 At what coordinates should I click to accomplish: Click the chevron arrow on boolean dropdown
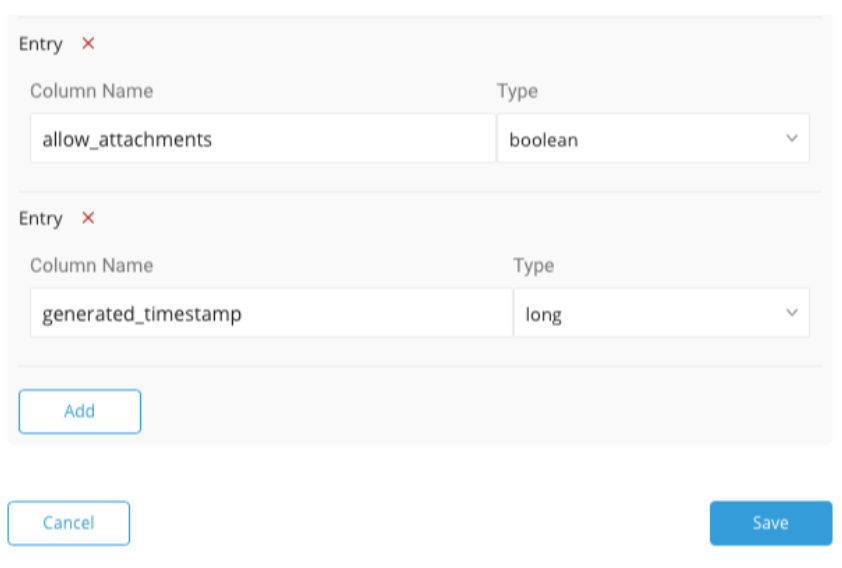tap(792, 139)
